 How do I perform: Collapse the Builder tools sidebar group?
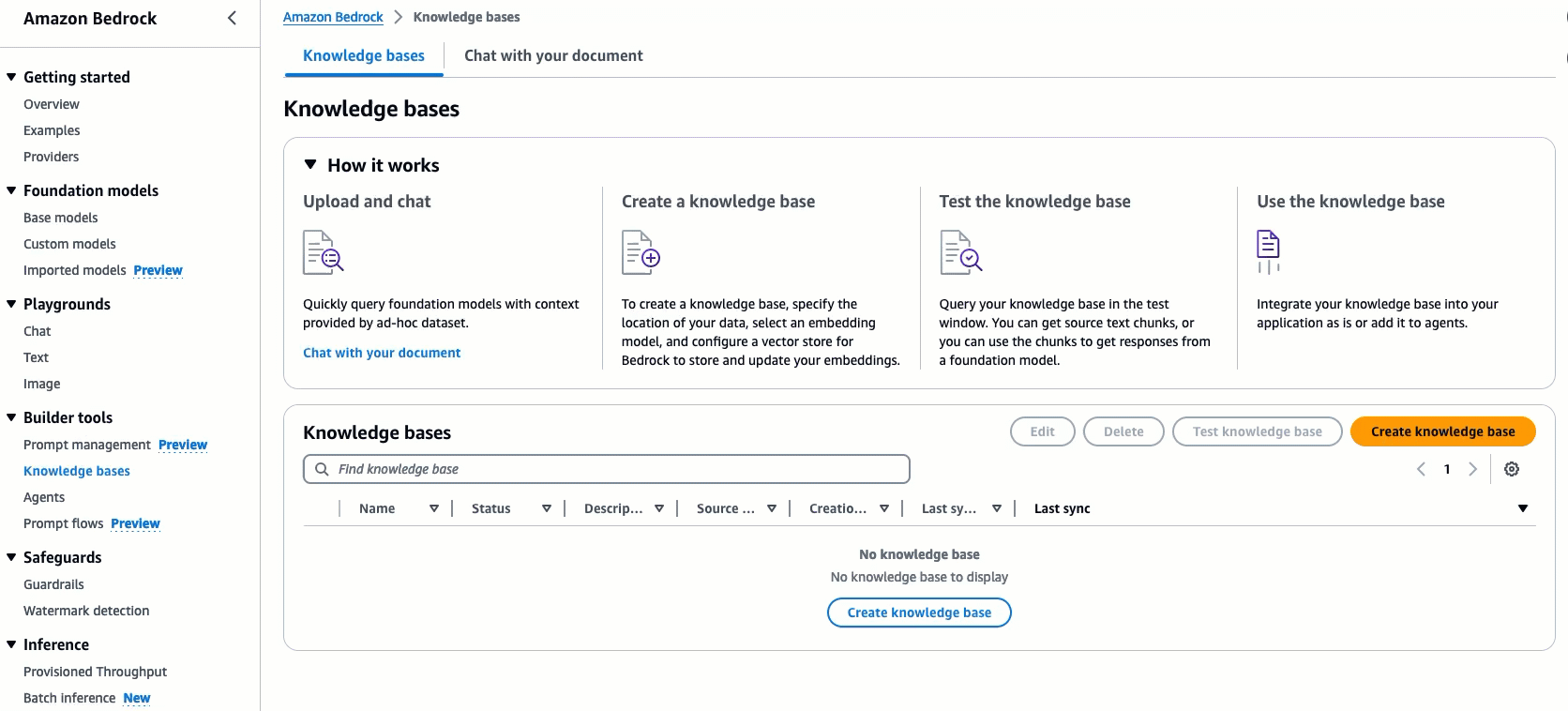click(x=11, y=417)
